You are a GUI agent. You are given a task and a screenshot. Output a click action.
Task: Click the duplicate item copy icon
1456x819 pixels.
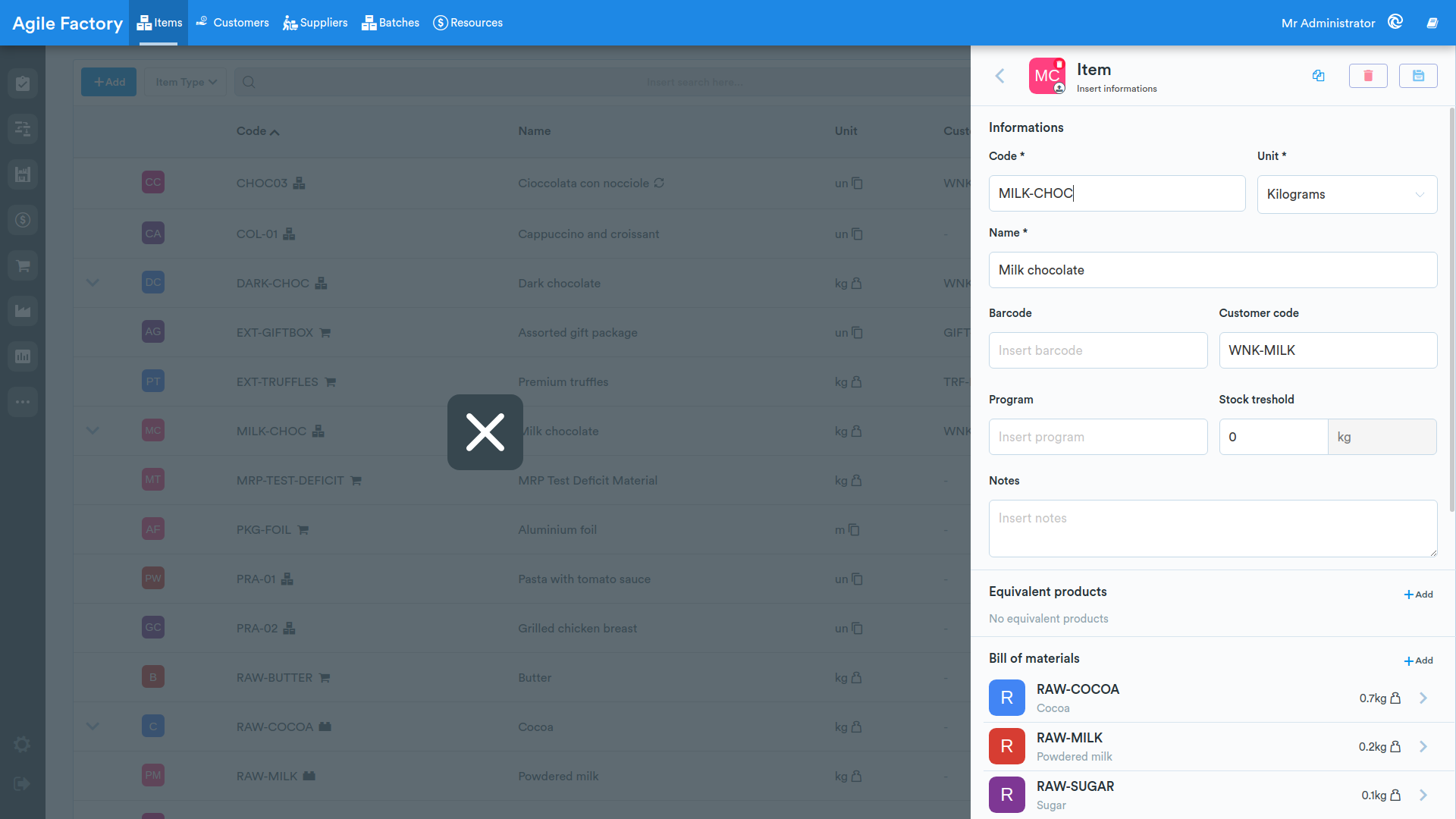(1318, 76)
